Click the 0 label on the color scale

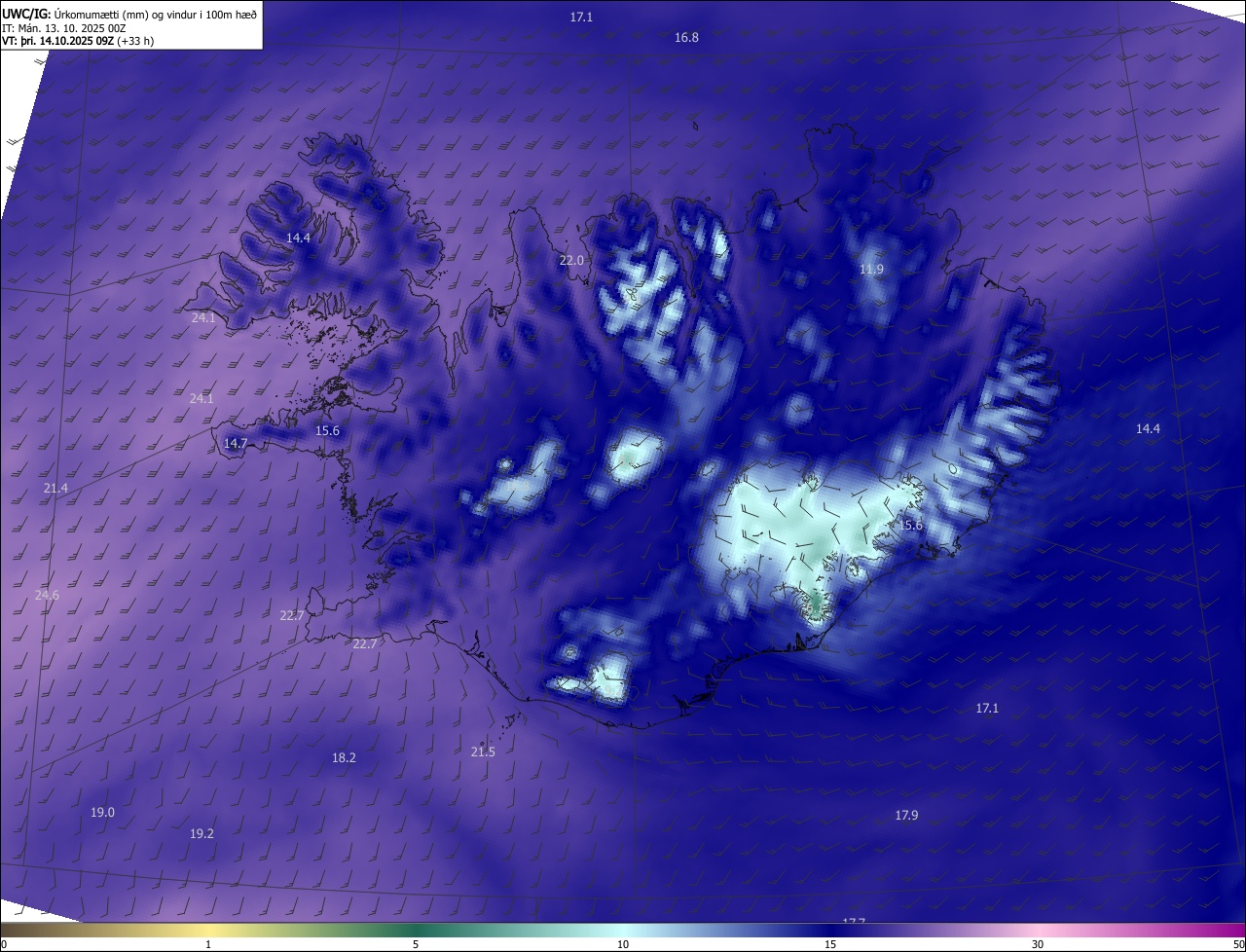click(x=4, y=944)
